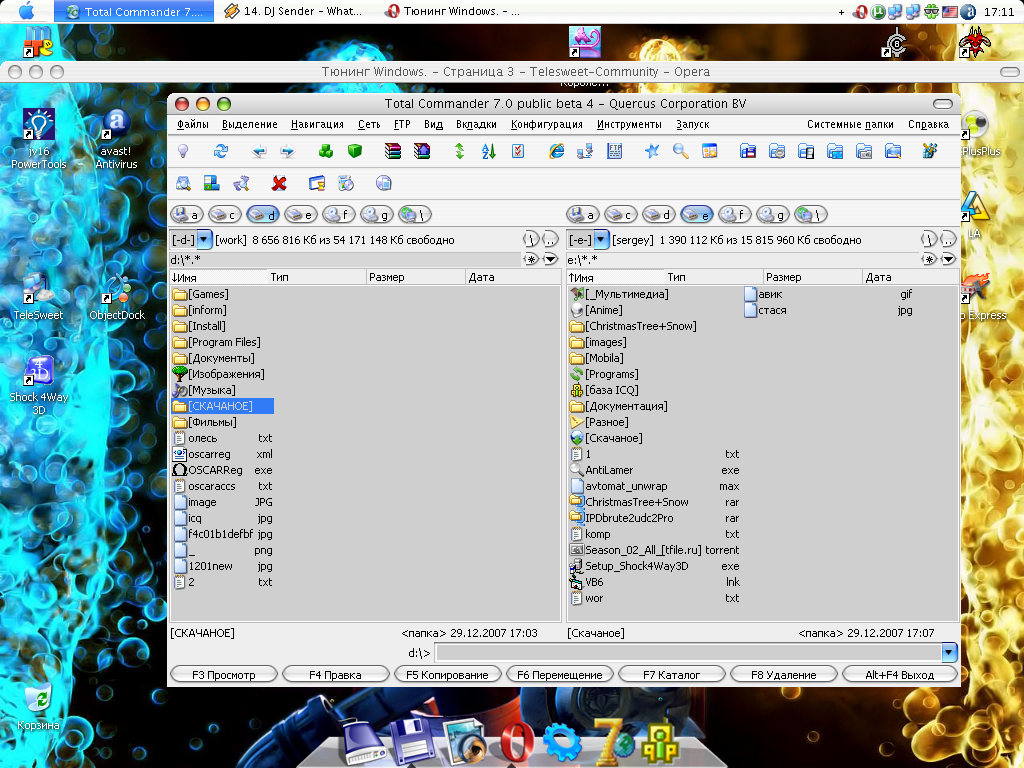Open the Инструменты menu
This screenshot has width=1024, height=768.
629,124
